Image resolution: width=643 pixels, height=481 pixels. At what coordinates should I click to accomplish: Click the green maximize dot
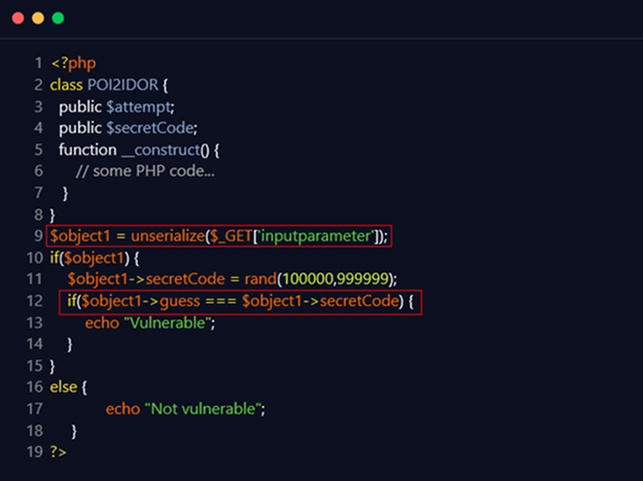click(58, 18)
